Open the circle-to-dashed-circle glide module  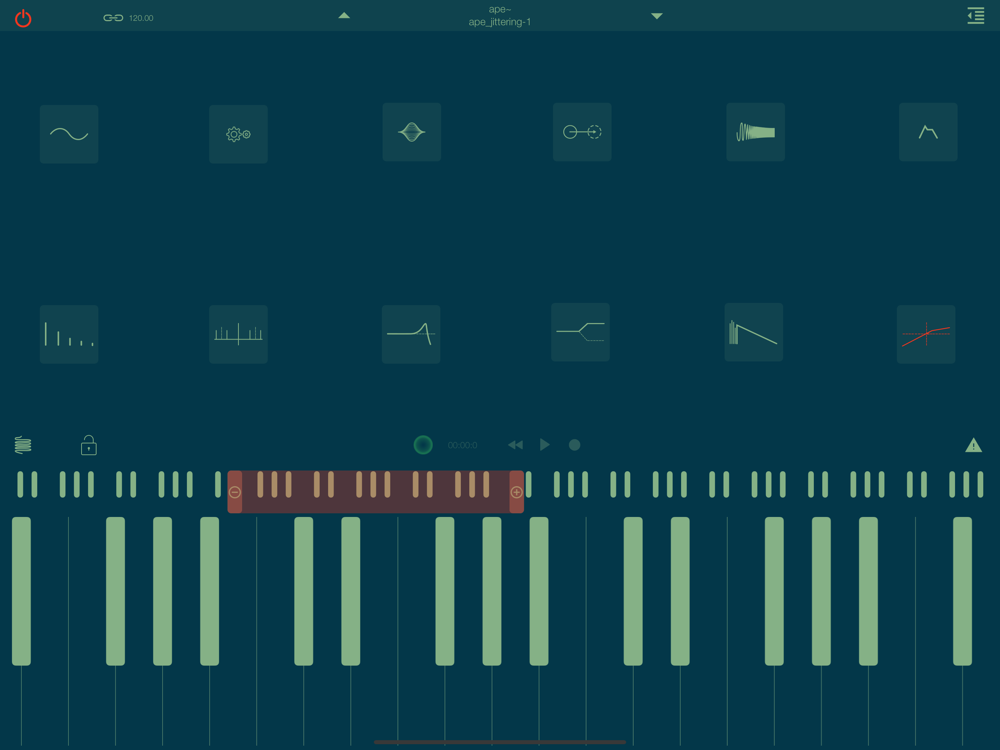(582, 132)
